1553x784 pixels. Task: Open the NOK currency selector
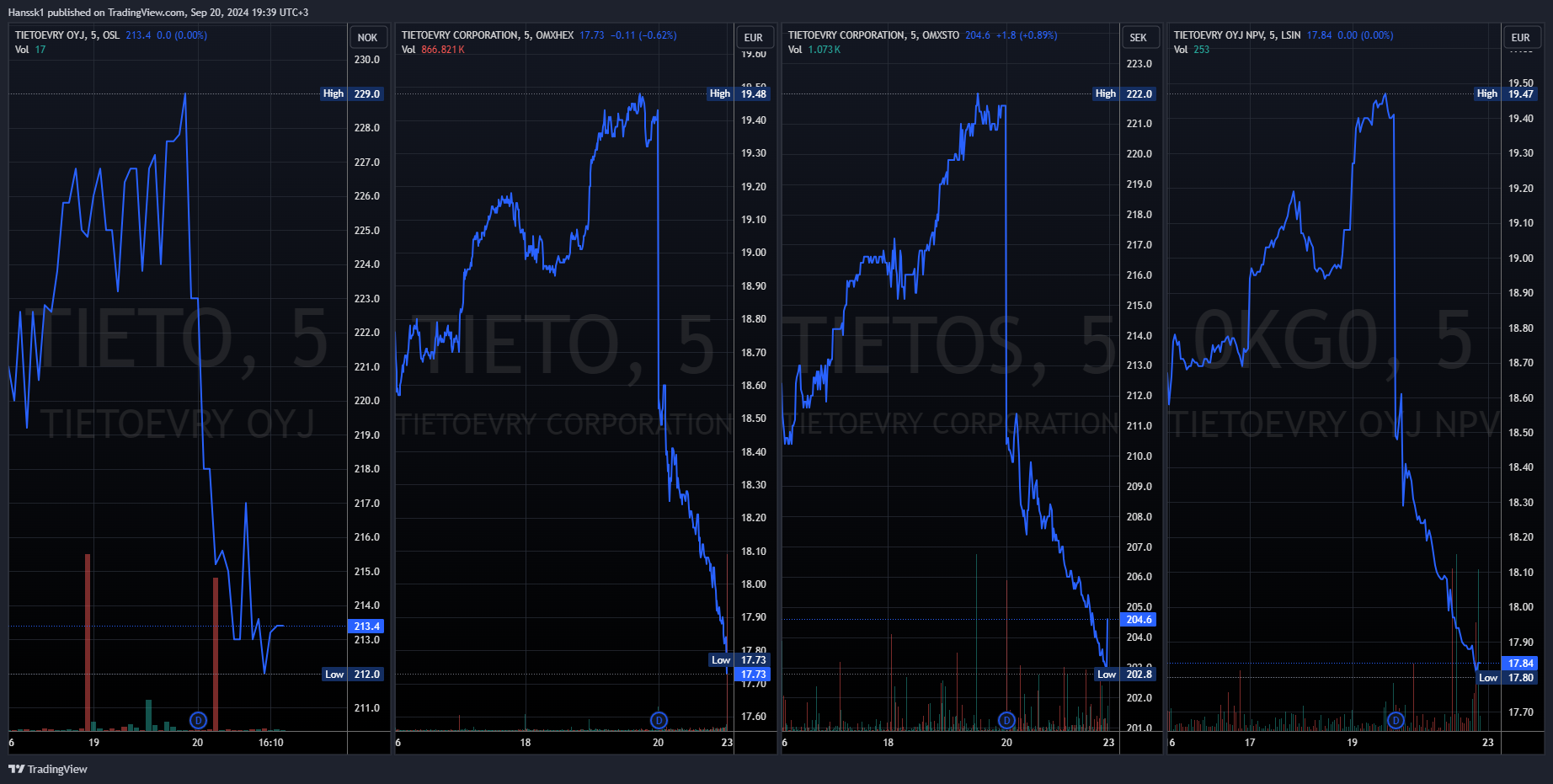tap(367, 37)
